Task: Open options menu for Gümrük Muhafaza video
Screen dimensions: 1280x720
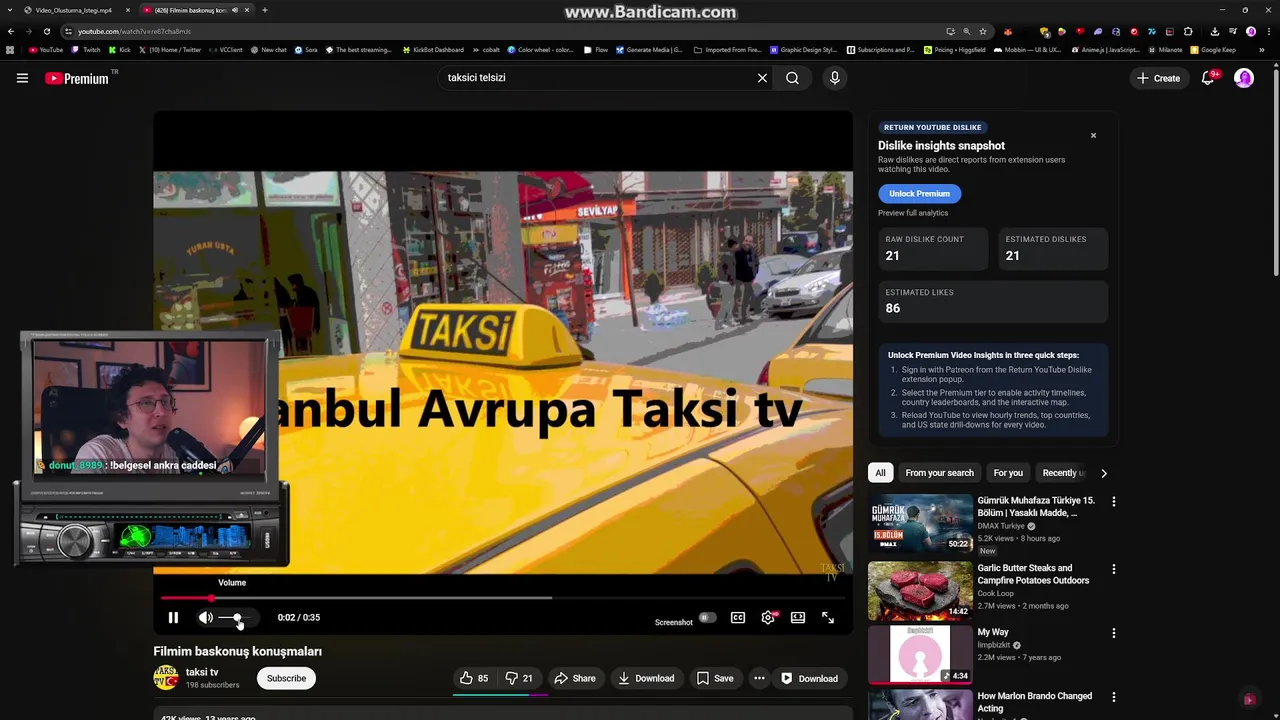Action: [1114, 502]
